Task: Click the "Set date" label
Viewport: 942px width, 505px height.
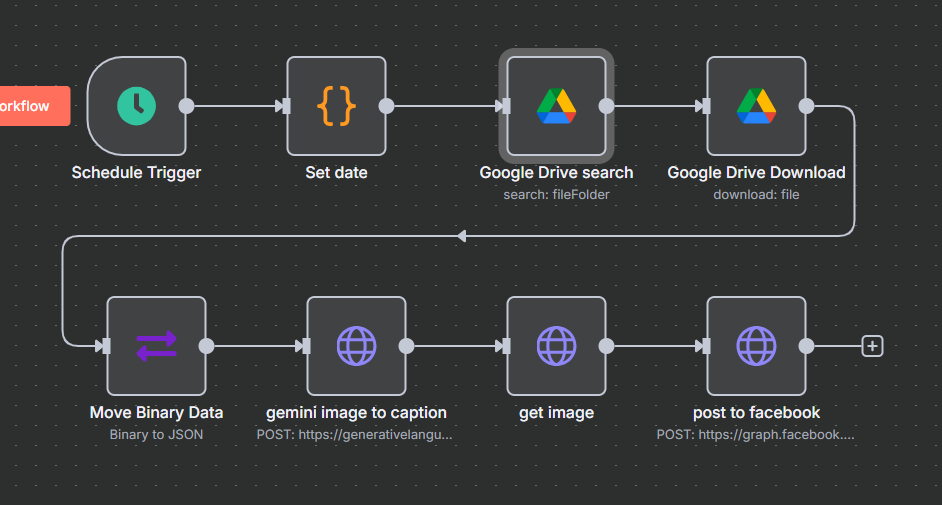Action: point(336,173)
